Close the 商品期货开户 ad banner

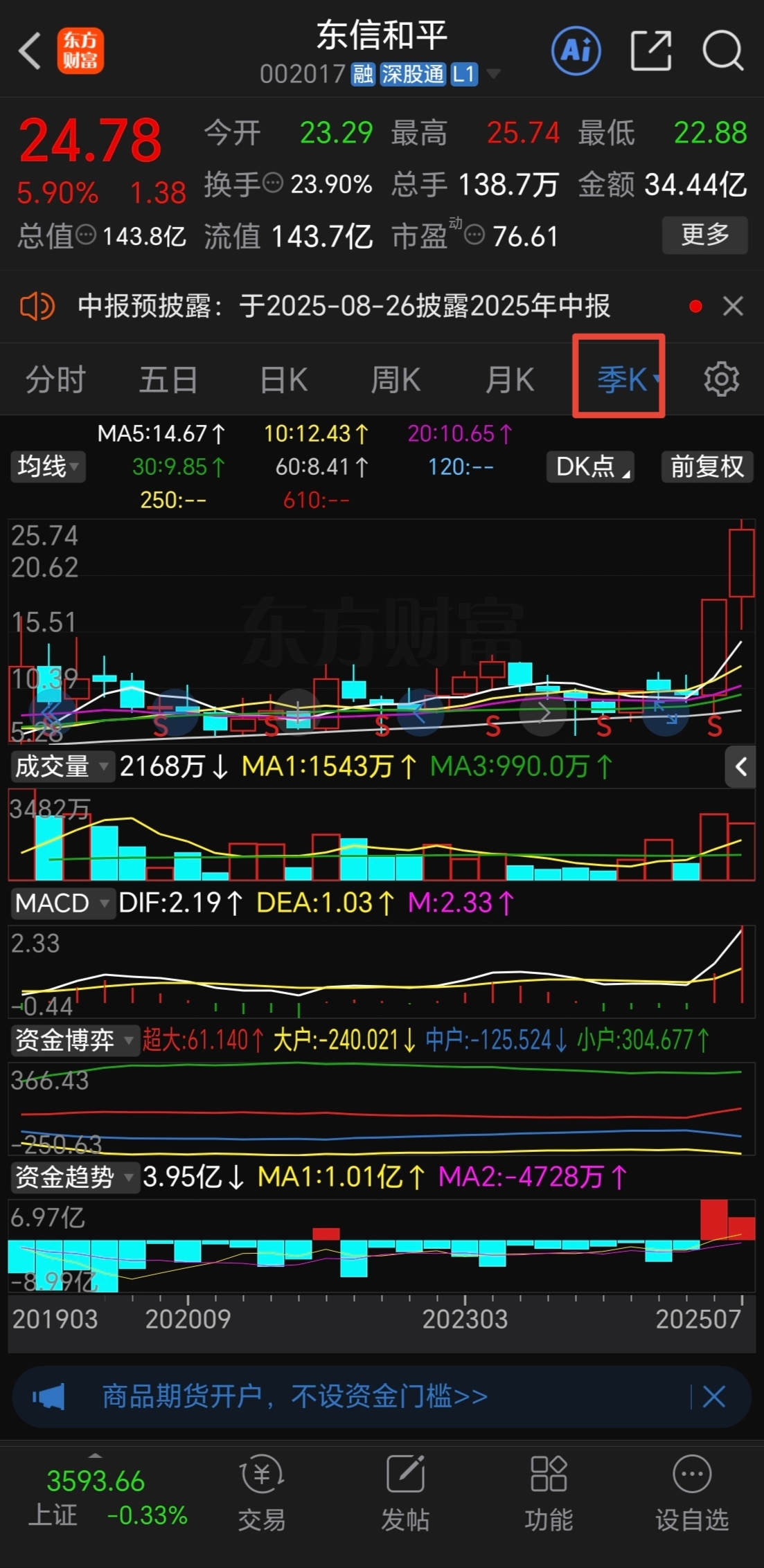pyautogui.click(x=714, y=1397)
